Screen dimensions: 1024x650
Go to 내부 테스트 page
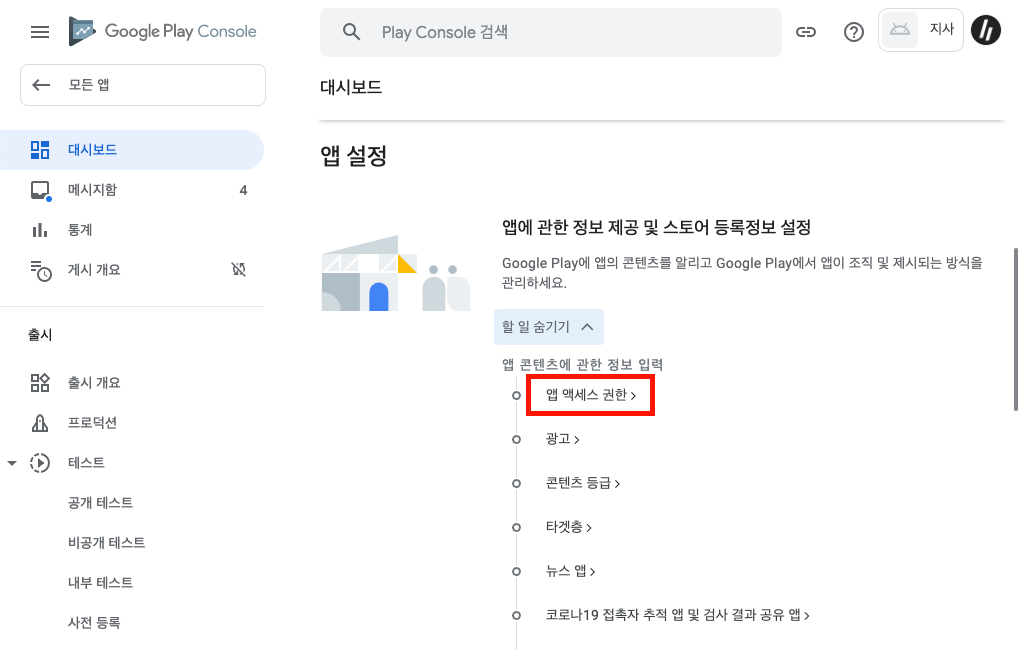100,583
